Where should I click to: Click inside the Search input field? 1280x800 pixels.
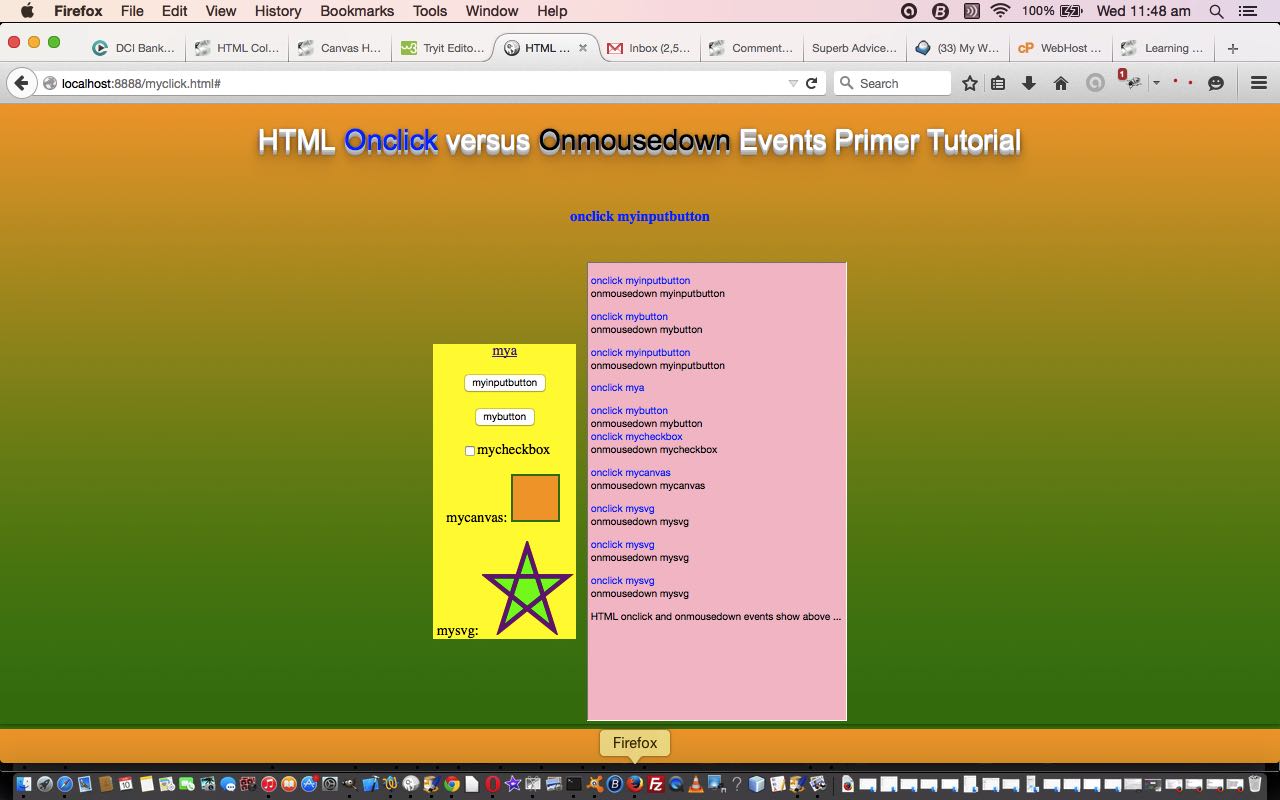point(900,84)
